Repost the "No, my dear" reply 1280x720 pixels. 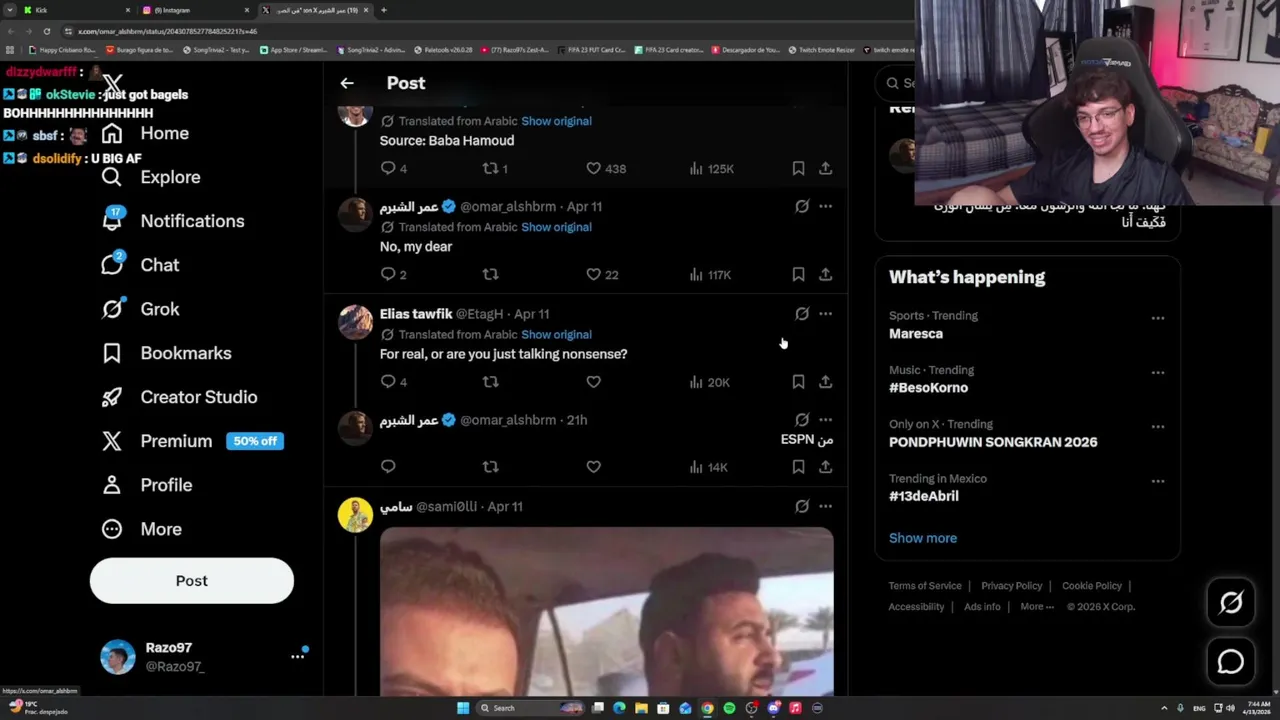pos(490,275)
